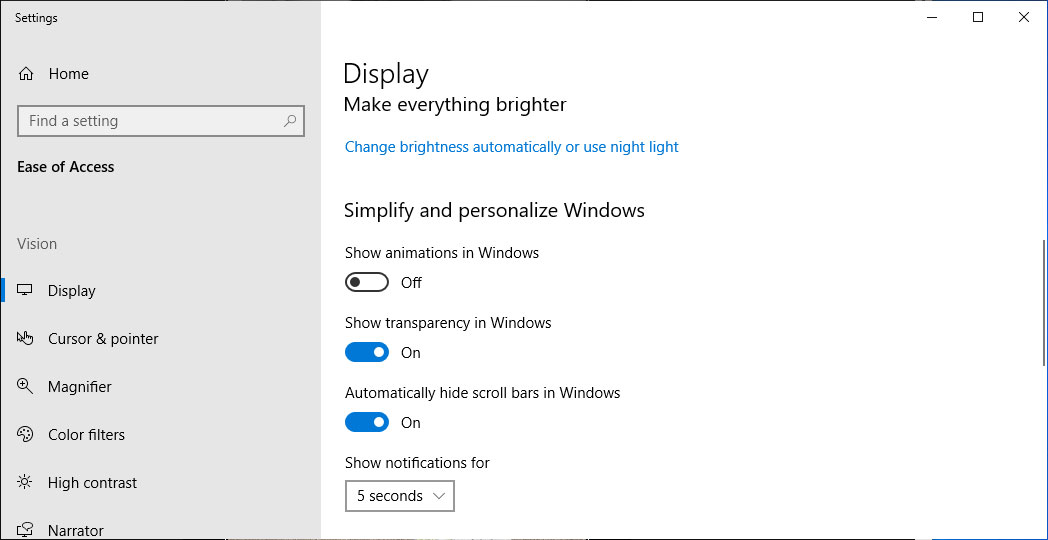Open the Show notifications for dropdown

click(400, 496)
